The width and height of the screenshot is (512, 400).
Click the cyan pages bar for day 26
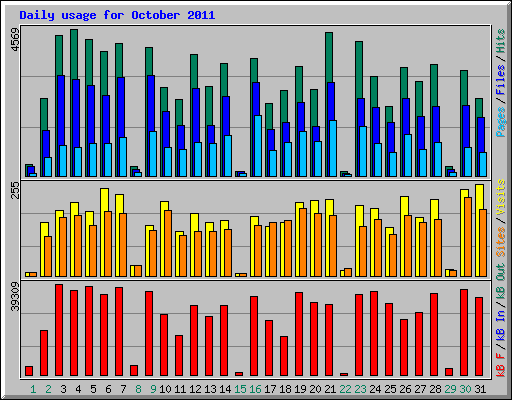click(408, 155)
